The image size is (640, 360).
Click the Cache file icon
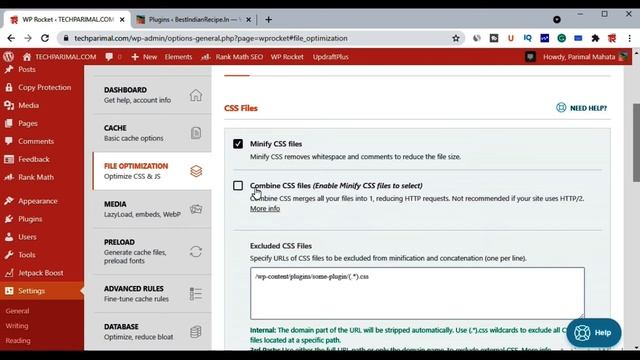tap(196, 133)
